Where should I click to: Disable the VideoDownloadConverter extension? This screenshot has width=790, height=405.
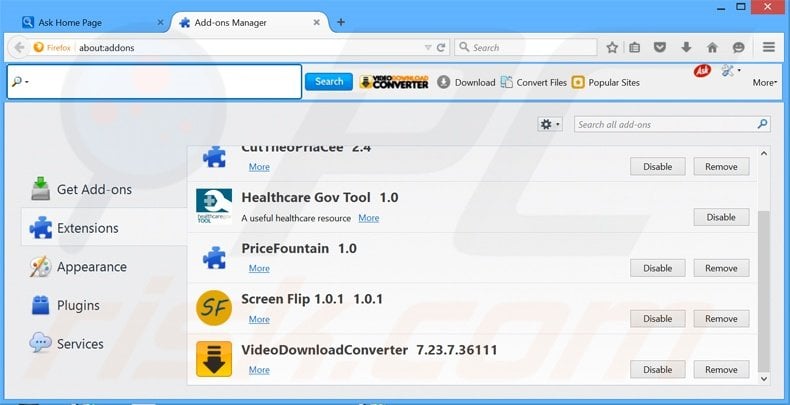(657, 370)
